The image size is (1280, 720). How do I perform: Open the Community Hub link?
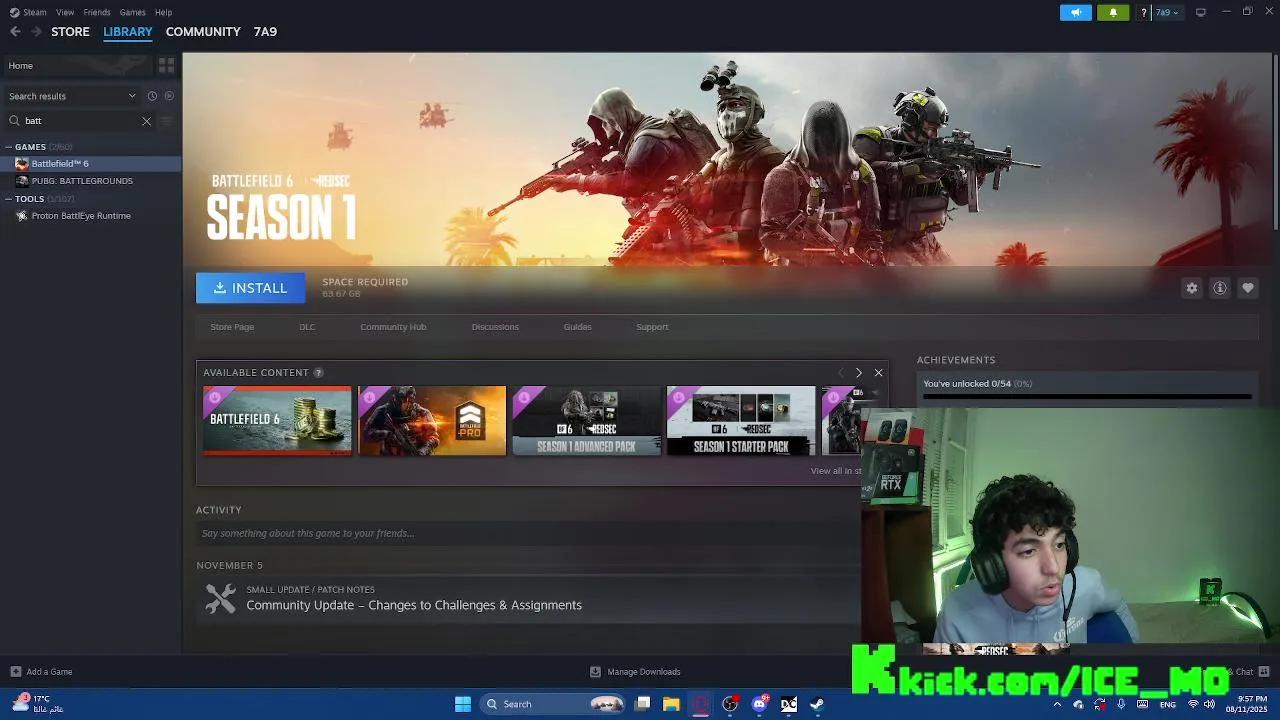[x=393, y=327]
